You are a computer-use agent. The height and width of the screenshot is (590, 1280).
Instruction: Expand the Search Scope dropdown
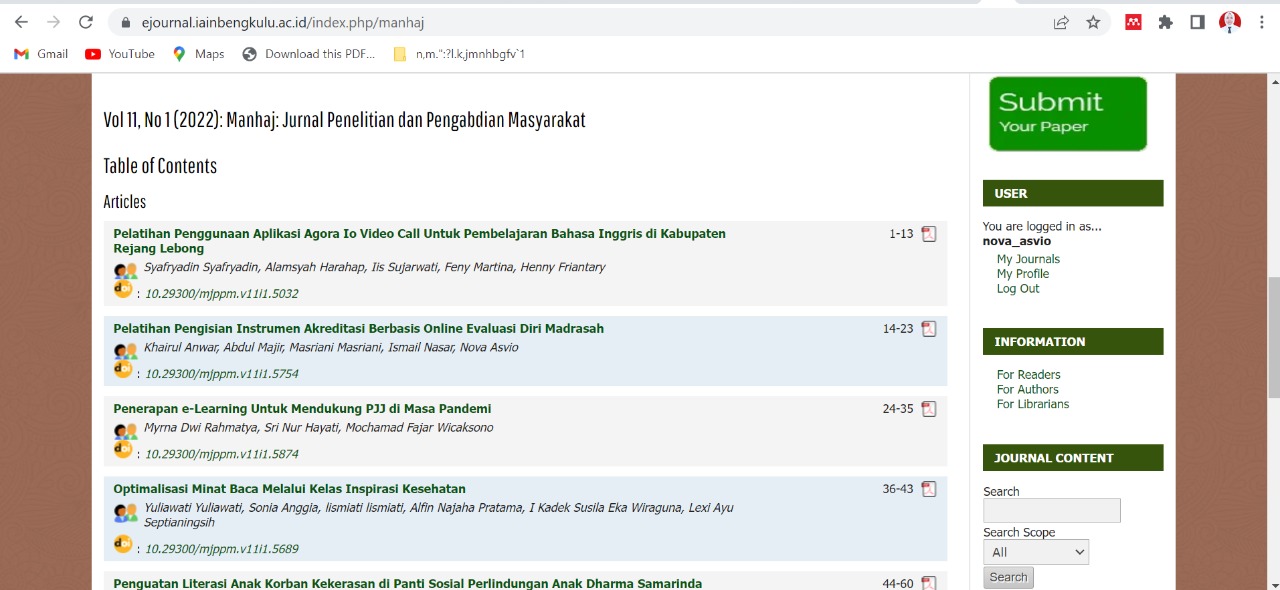pos(1035,552)
